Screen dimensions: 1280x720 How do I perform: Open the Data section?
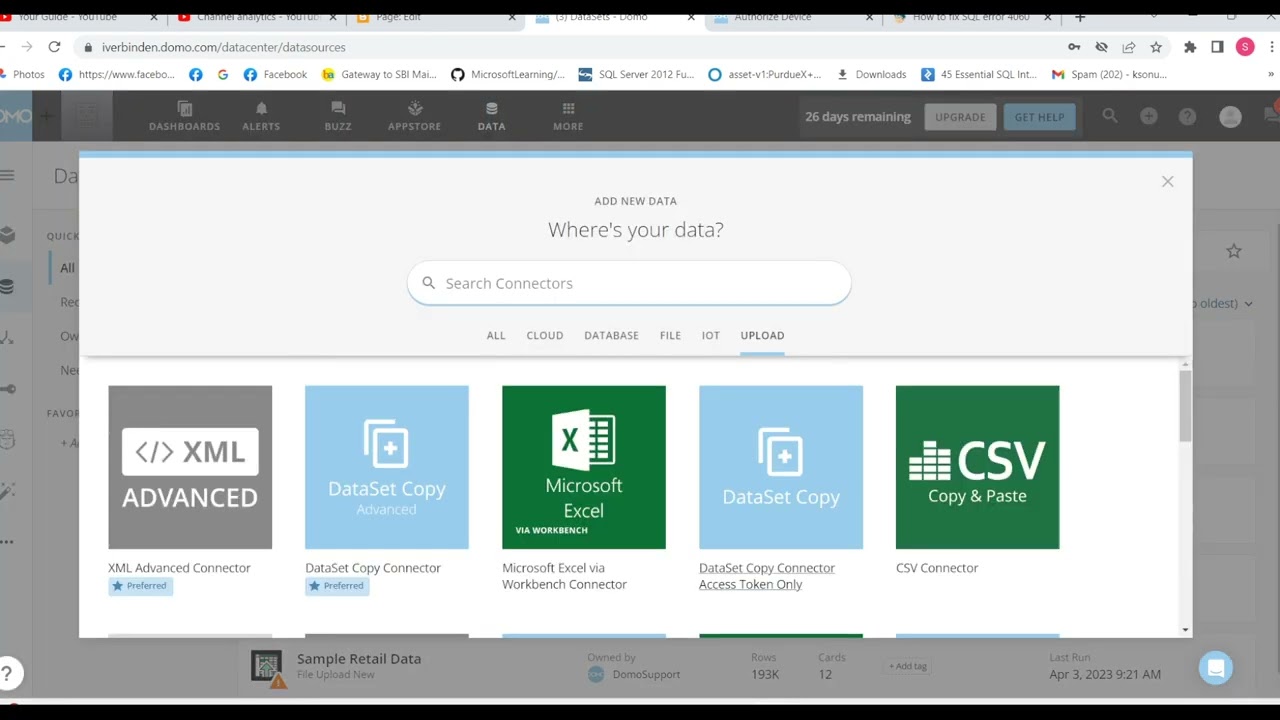491,116
